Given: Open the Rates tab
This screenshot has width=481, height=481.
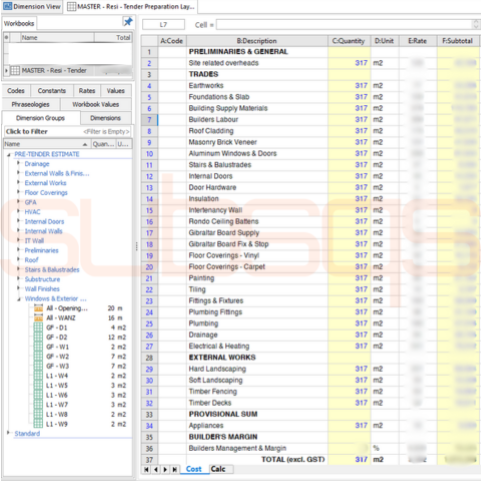Looking at the screenshot, I should (x=87, y=91).
